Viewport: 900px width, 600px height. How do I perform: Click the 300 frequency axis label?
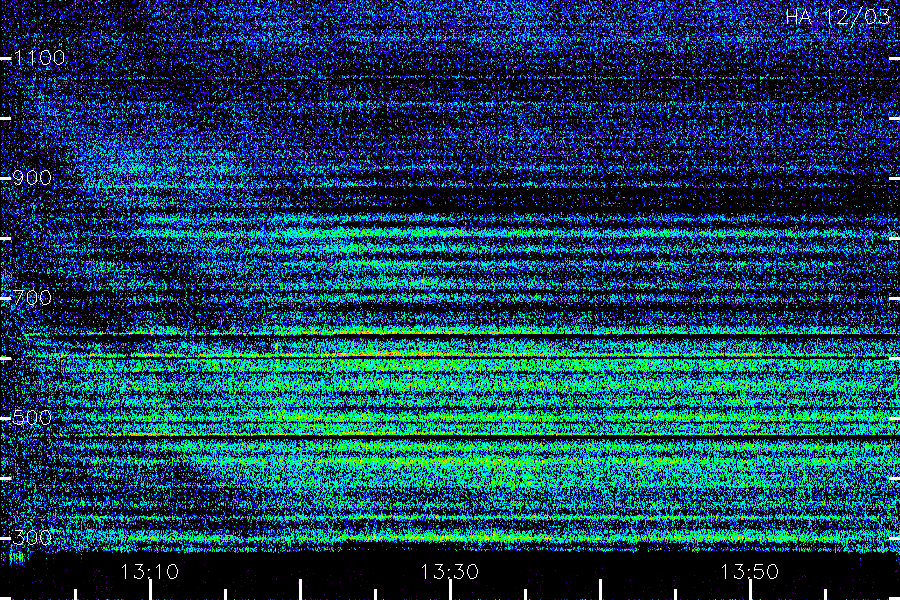tap(32, 537)
